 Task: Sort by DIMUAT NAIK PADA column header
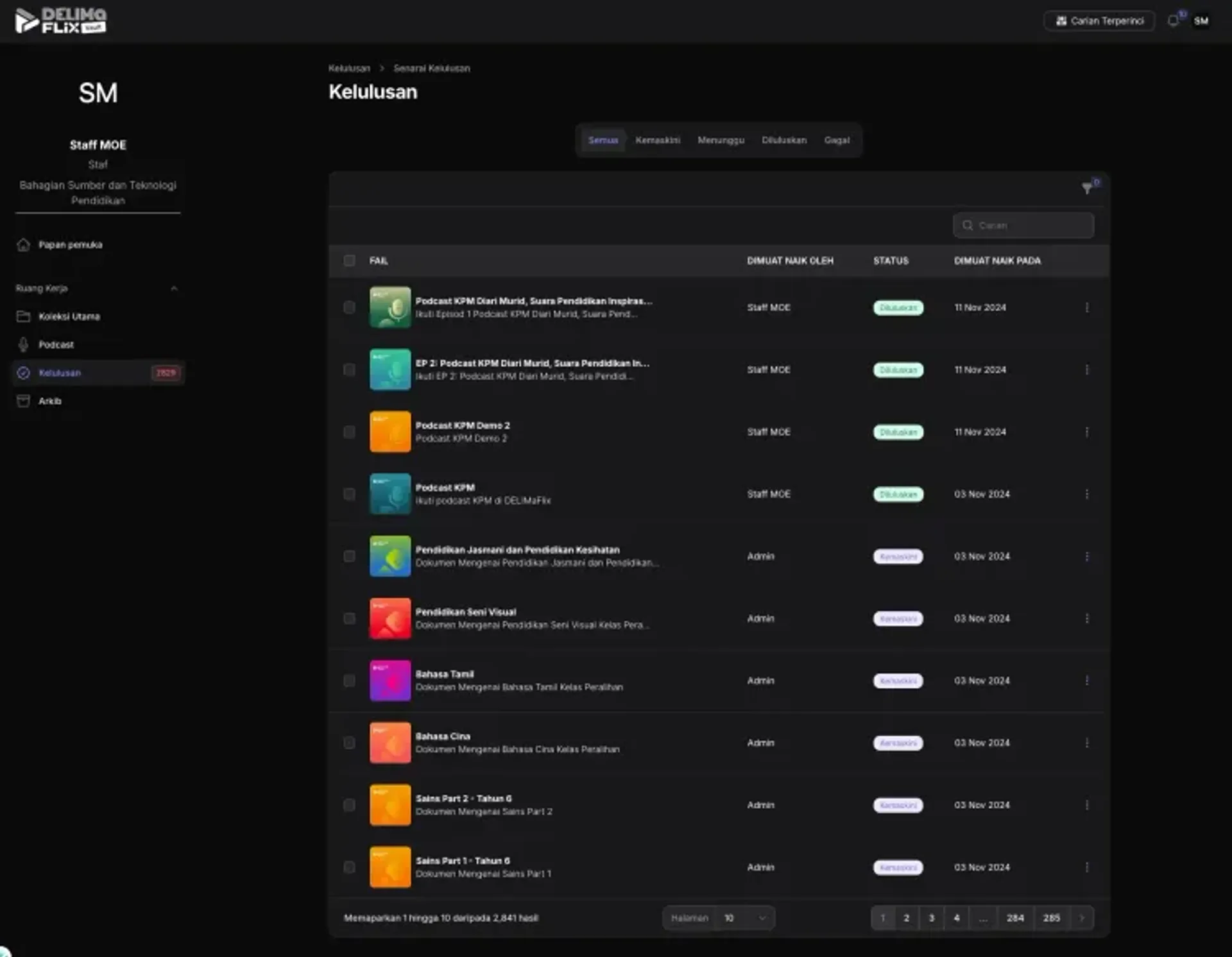pos(997,260)
